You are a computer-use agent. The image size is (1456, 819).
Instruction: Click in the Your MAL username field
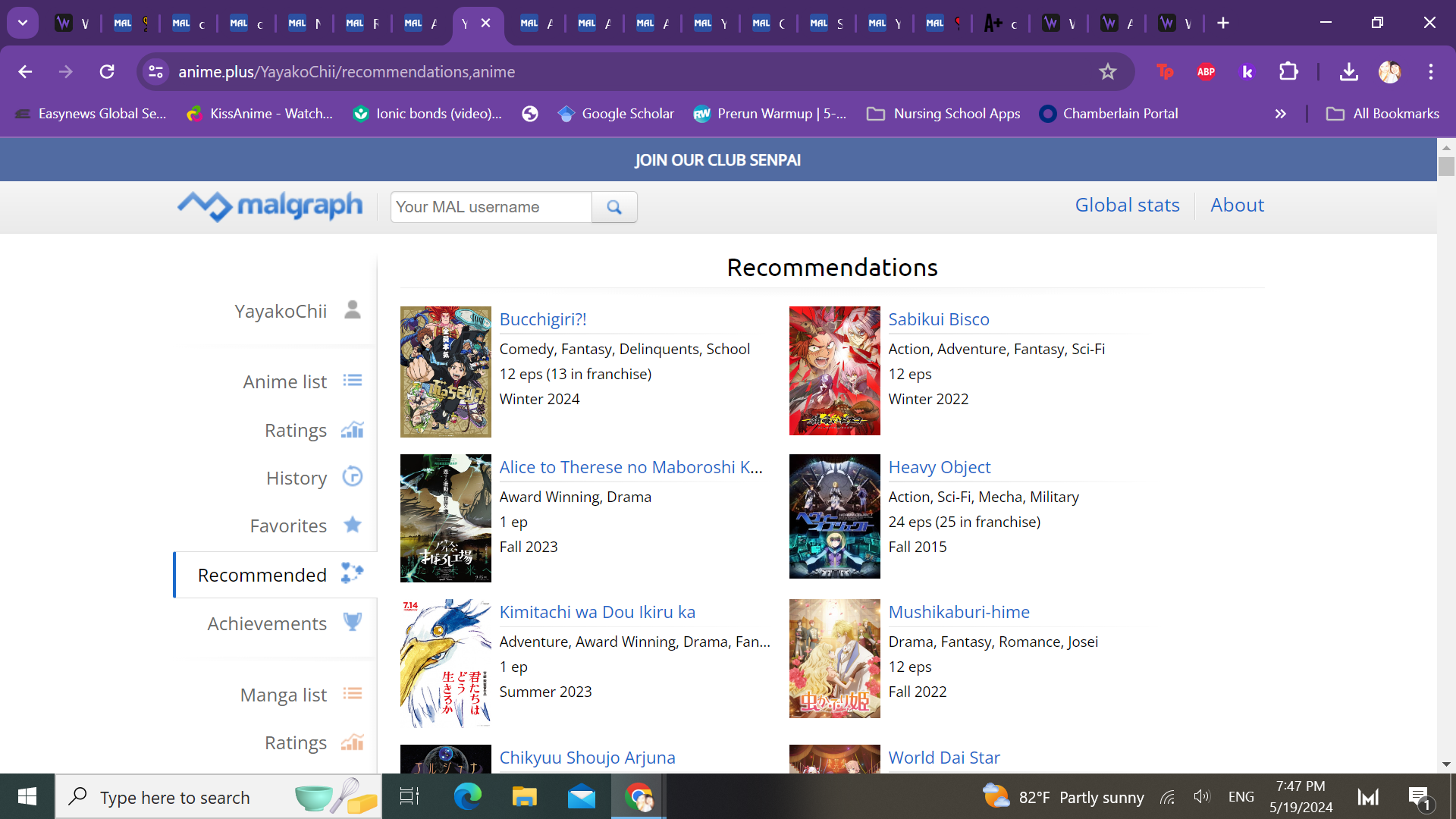tap(491, 207)
